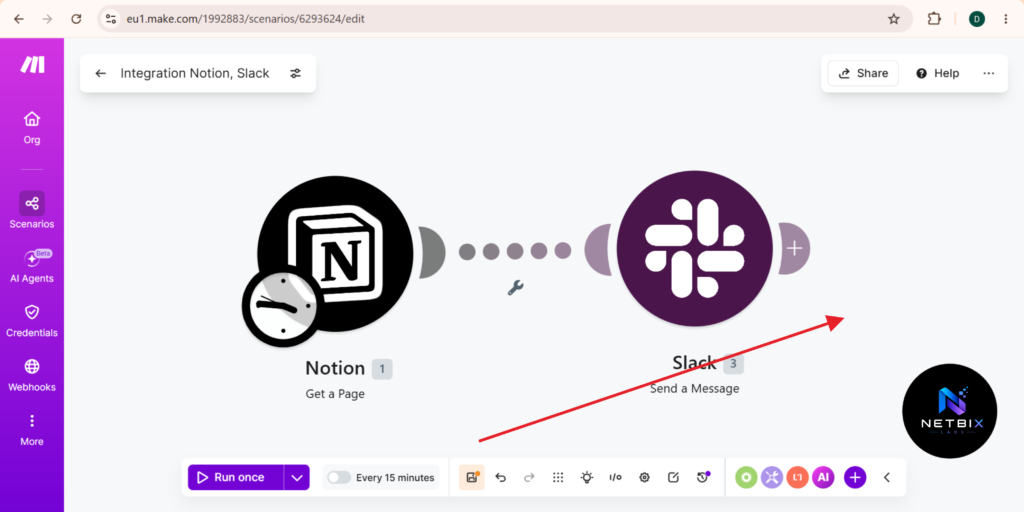Open Scenarios in the sidebar
1024x512 pixels.
[x=32, y=210]
